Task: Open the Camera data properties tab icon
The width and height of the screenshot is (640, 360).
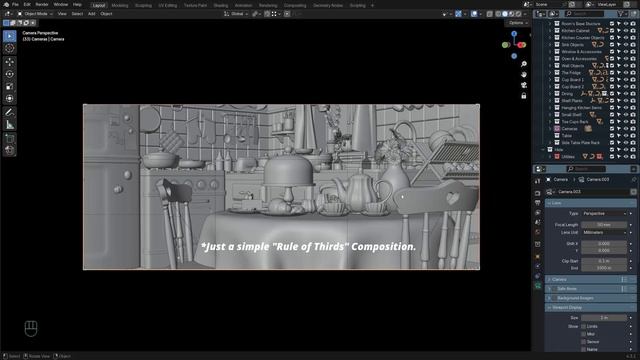Action: tap(538, 286)
